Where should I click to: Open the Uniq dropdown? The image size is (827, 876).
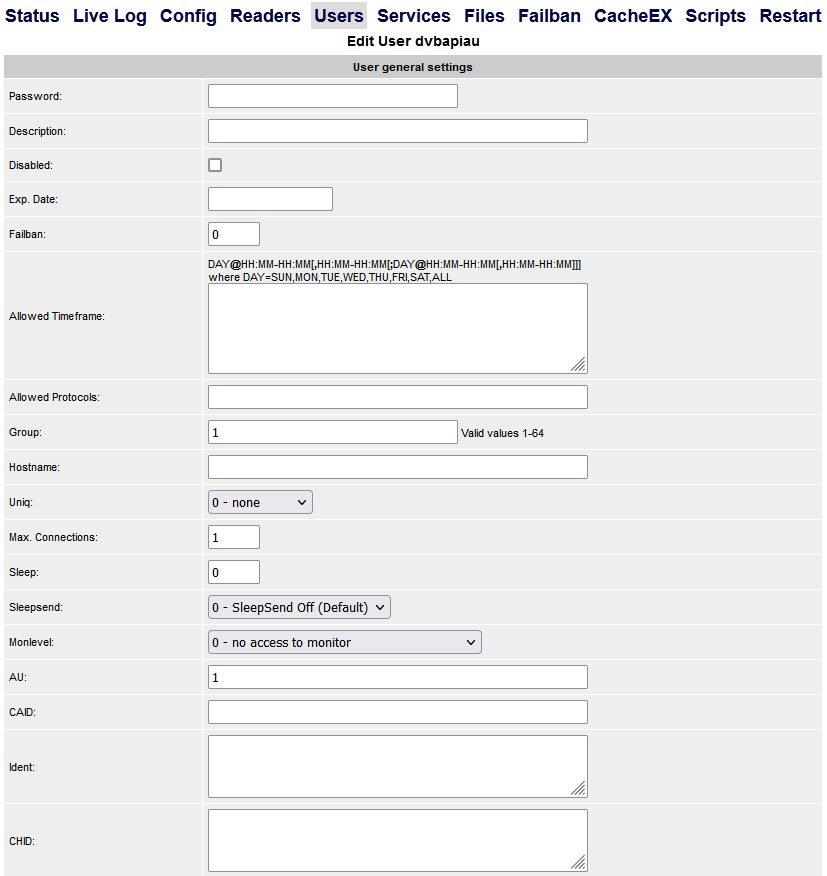coord(260,502)
